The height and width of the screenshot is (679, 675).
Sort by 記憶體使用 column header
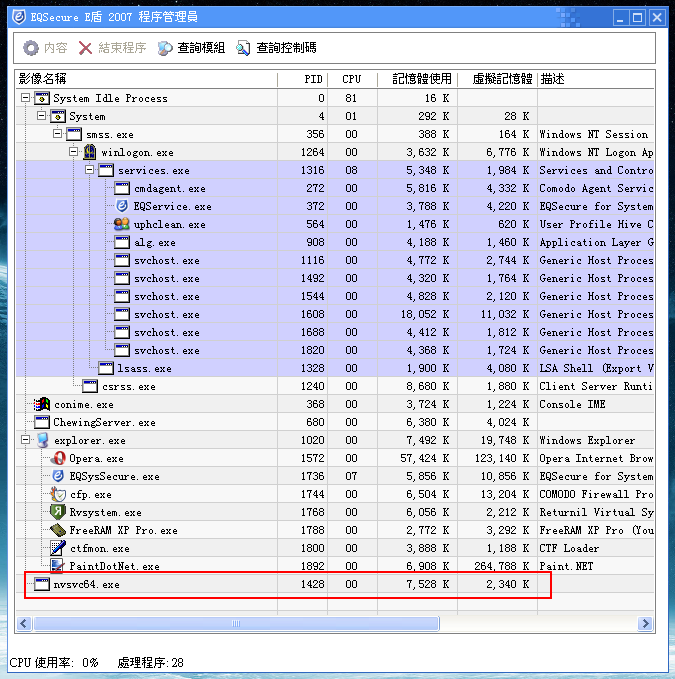[417, 79]
